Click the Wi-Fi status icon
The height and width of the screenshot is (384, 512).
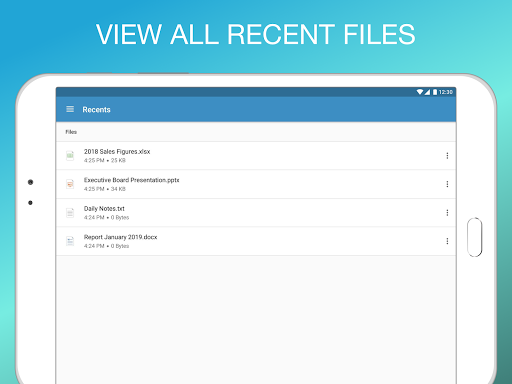coord(420,92)
